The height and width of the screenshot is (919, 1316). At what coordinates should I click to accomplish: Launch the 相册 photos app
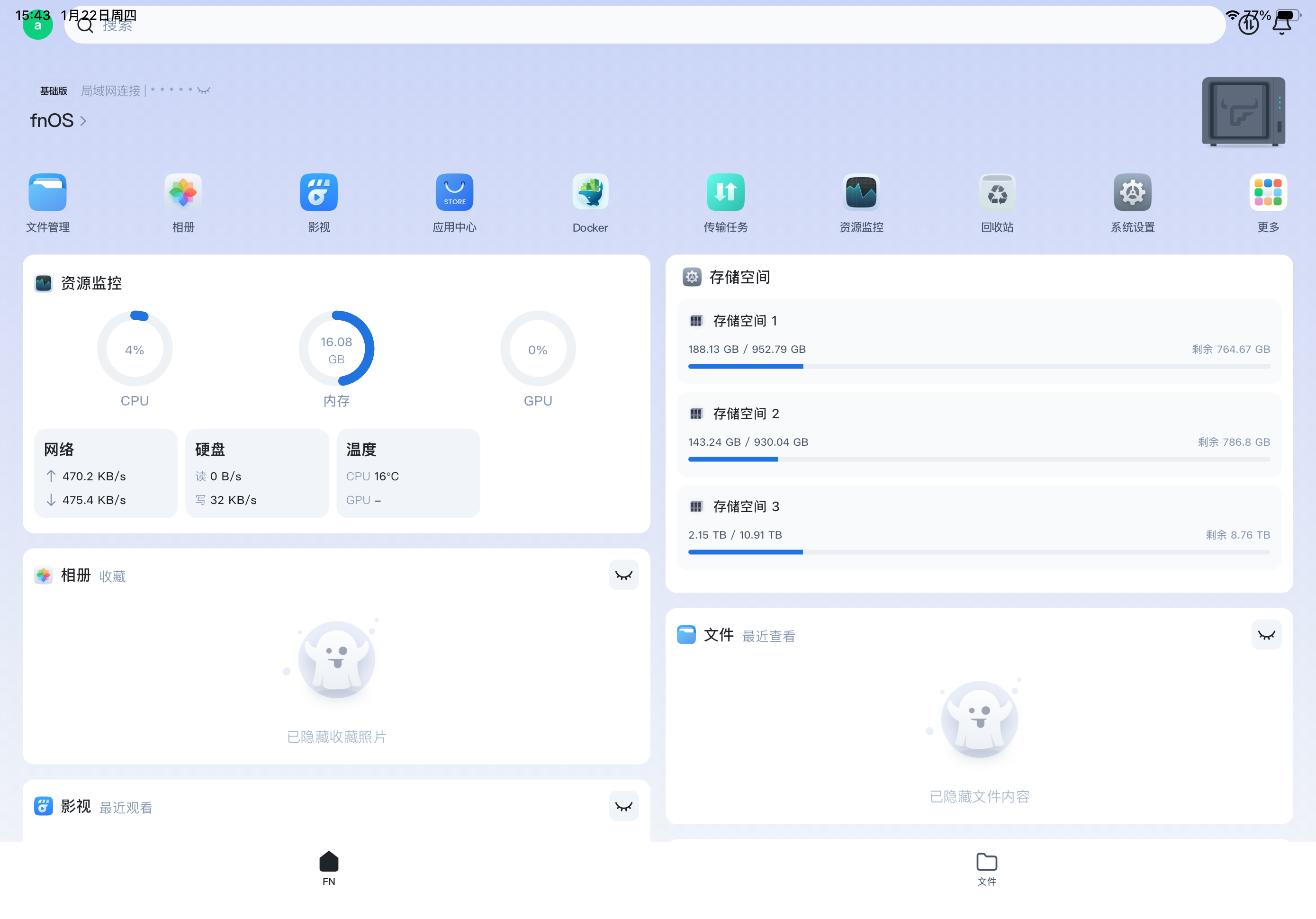coord(183,193)
